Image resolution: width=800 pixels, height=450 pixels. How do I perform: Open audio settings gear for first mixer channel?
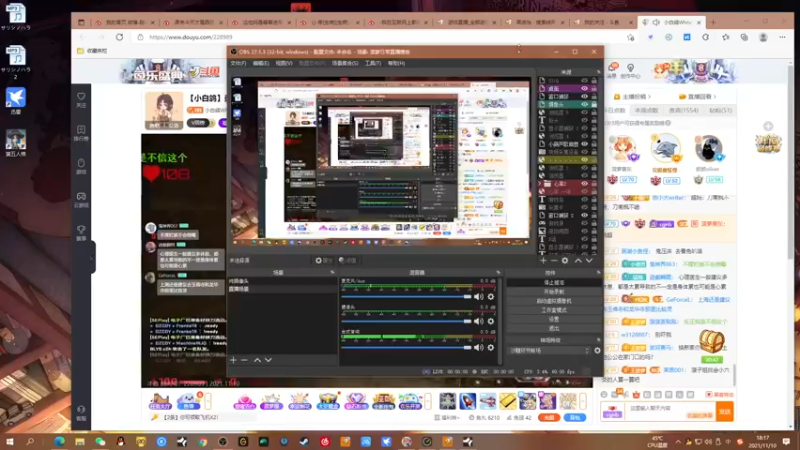491,296
